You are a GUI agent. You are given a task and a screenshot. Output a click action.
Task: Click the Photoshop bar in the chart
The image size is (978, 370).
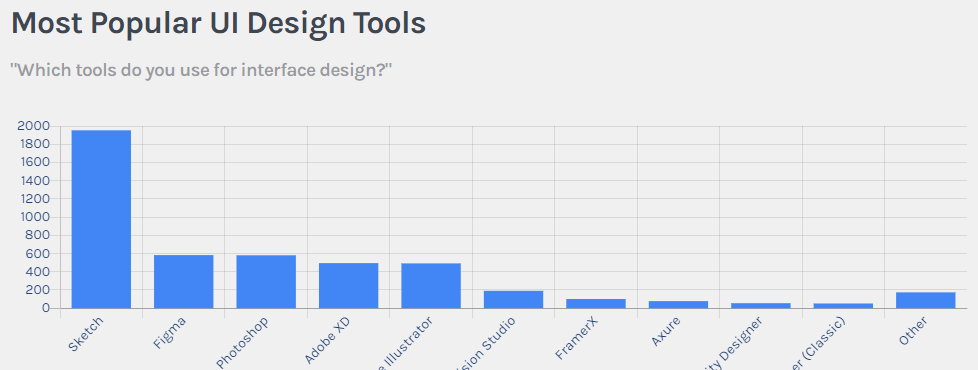coord(266,281)
